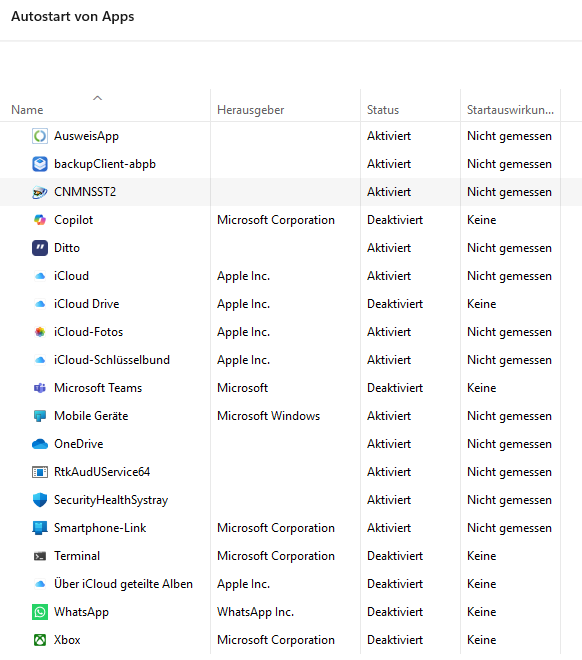Screen dimensions: 582x660
Task: Select the Copilot entry name
Action: pos(74,220)
